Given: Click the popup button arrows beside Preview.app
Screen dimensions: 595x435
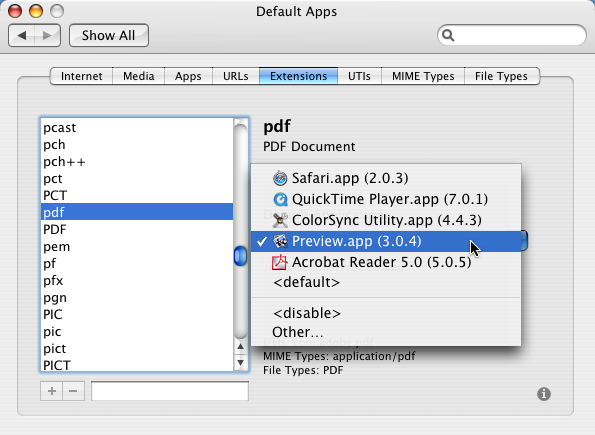Looking at the screenshot, I should point(524,240).
